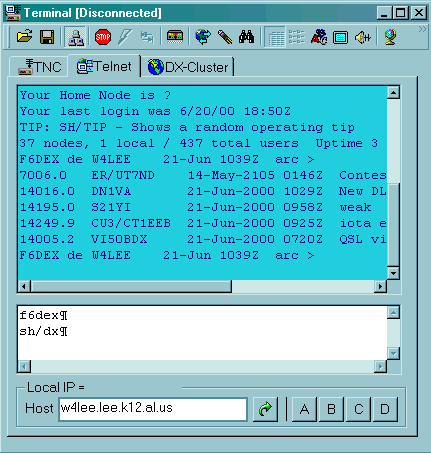Click the red STOP icon
Viewport: 431px width, 453px height.
pos(103,37)
